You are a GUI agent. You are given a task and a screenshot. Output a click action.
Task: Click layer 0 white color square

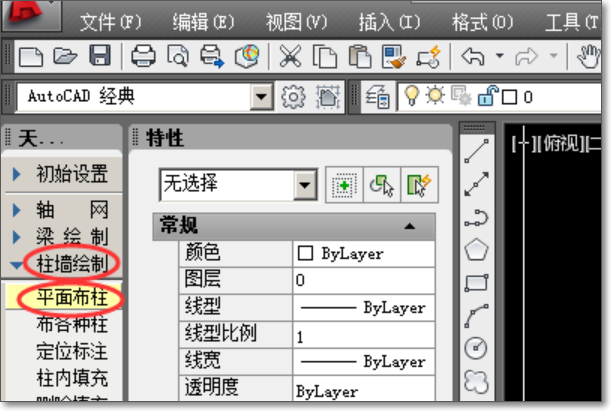tap(509, 97)
